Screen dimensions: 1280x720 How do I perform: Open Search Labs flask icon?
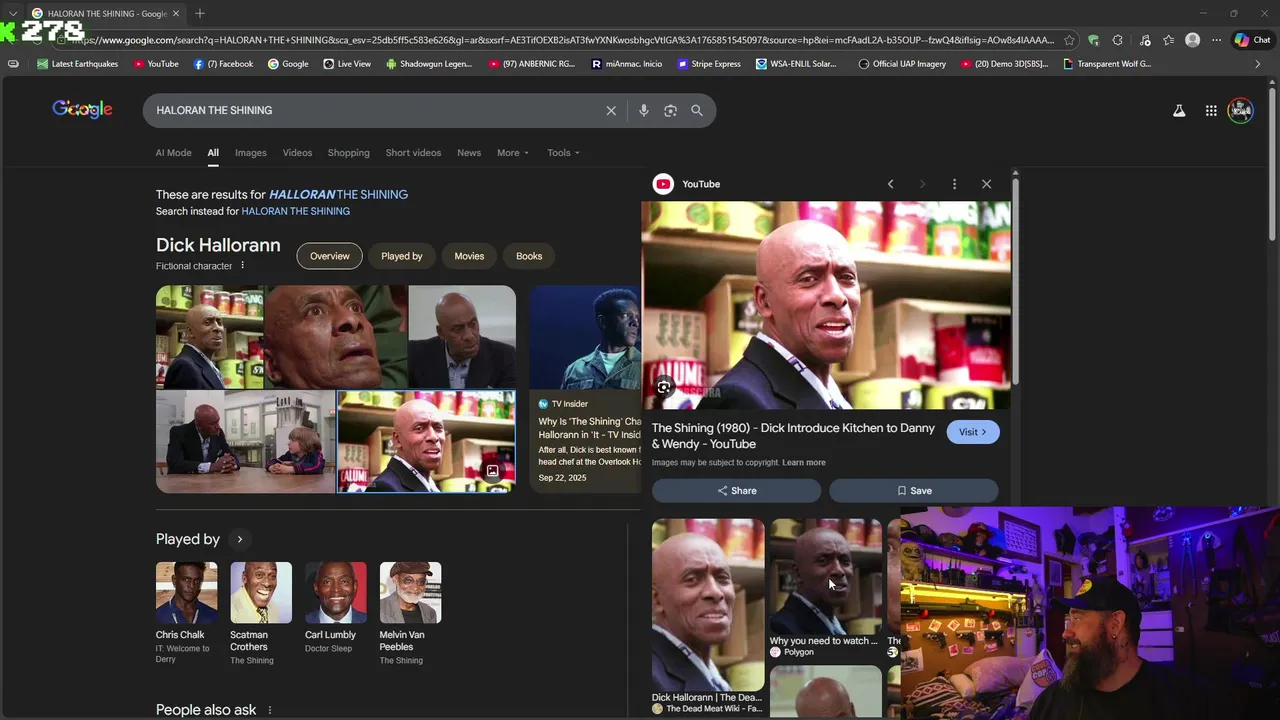click(x=1179, y=111)
